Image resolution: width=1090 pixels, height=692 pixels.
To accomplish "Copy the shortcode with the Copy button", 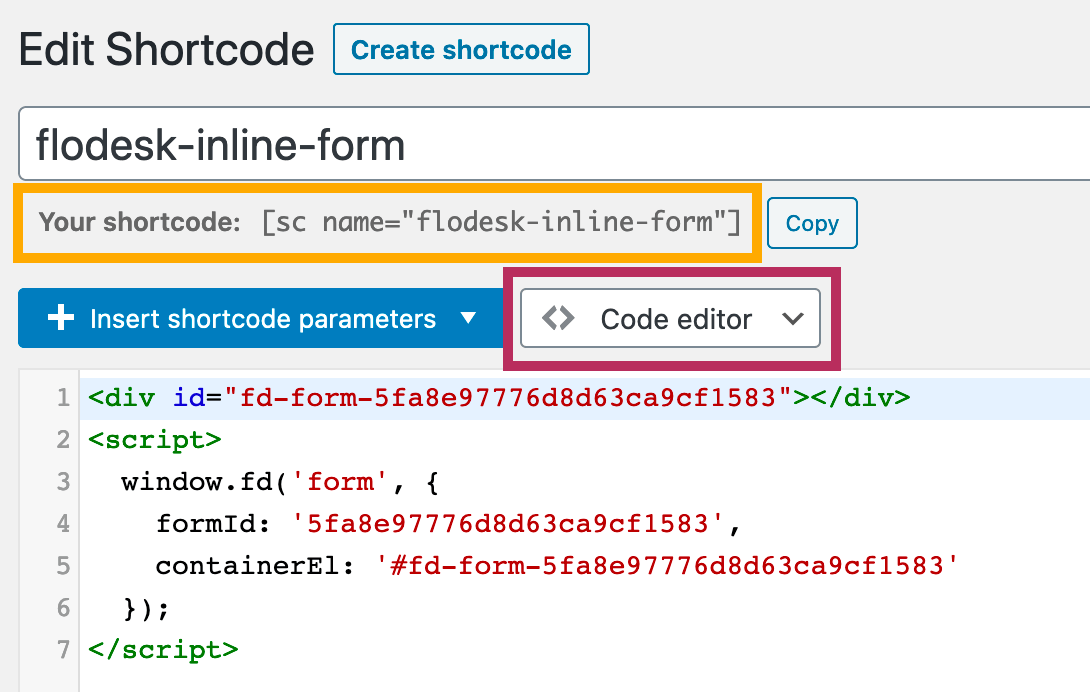I will pyautogui.click(x=811, y=223).
